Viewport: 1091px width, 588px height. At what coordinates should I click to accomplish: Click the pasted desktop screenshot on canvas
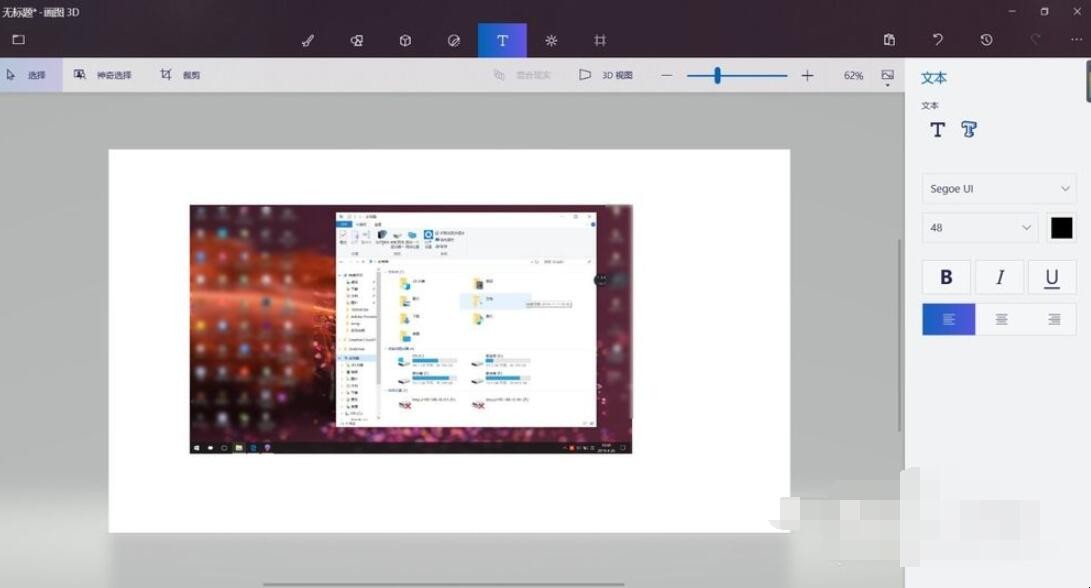pos(411,329)
